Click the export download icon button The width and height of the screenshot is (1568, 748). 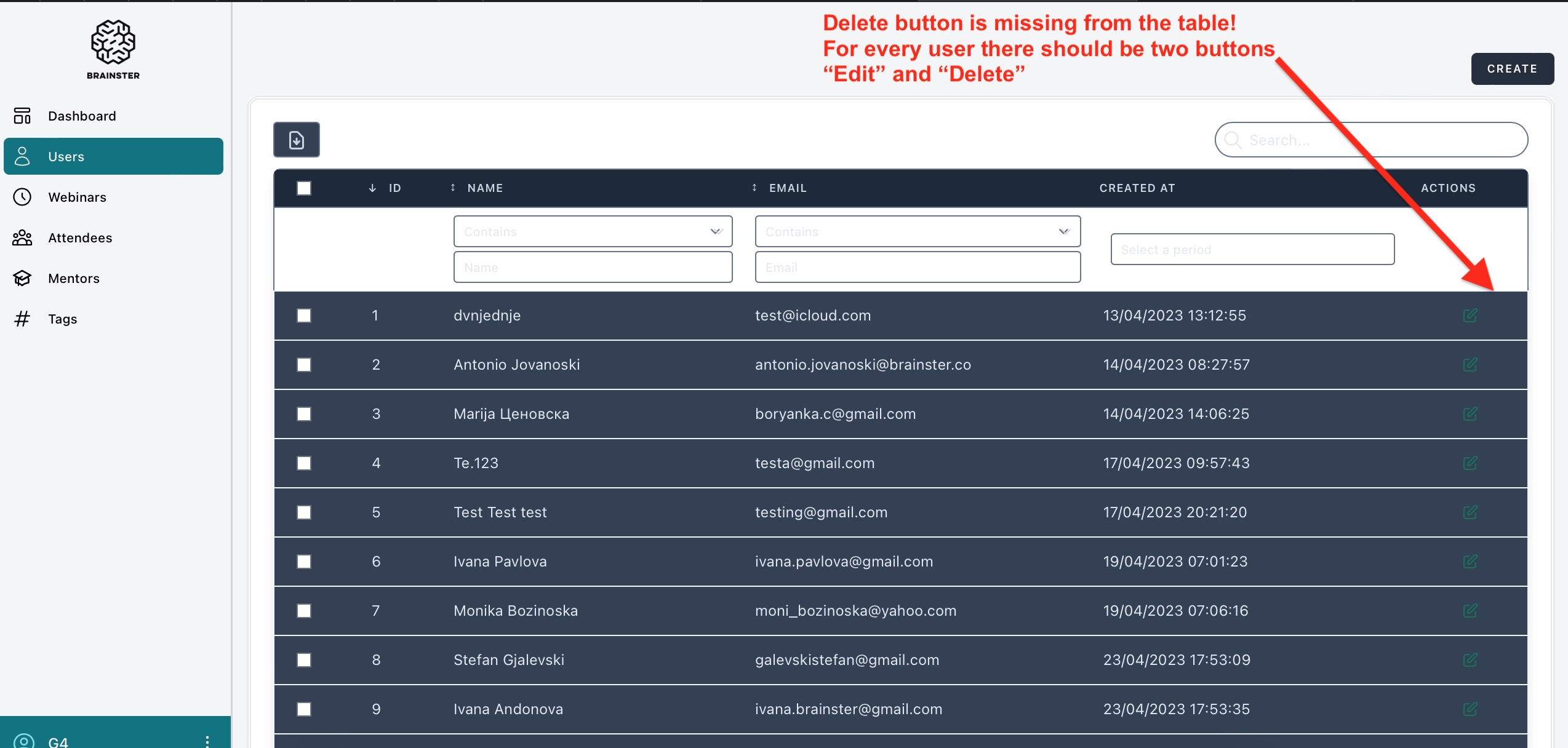(296, 140)
